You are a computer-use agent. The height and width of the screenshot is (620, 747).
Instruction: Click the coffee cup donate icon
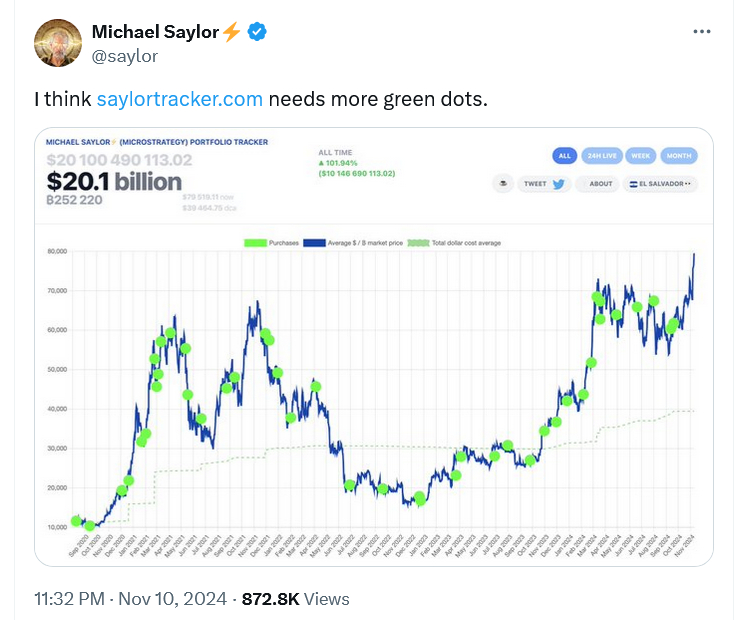pos(505,184)
